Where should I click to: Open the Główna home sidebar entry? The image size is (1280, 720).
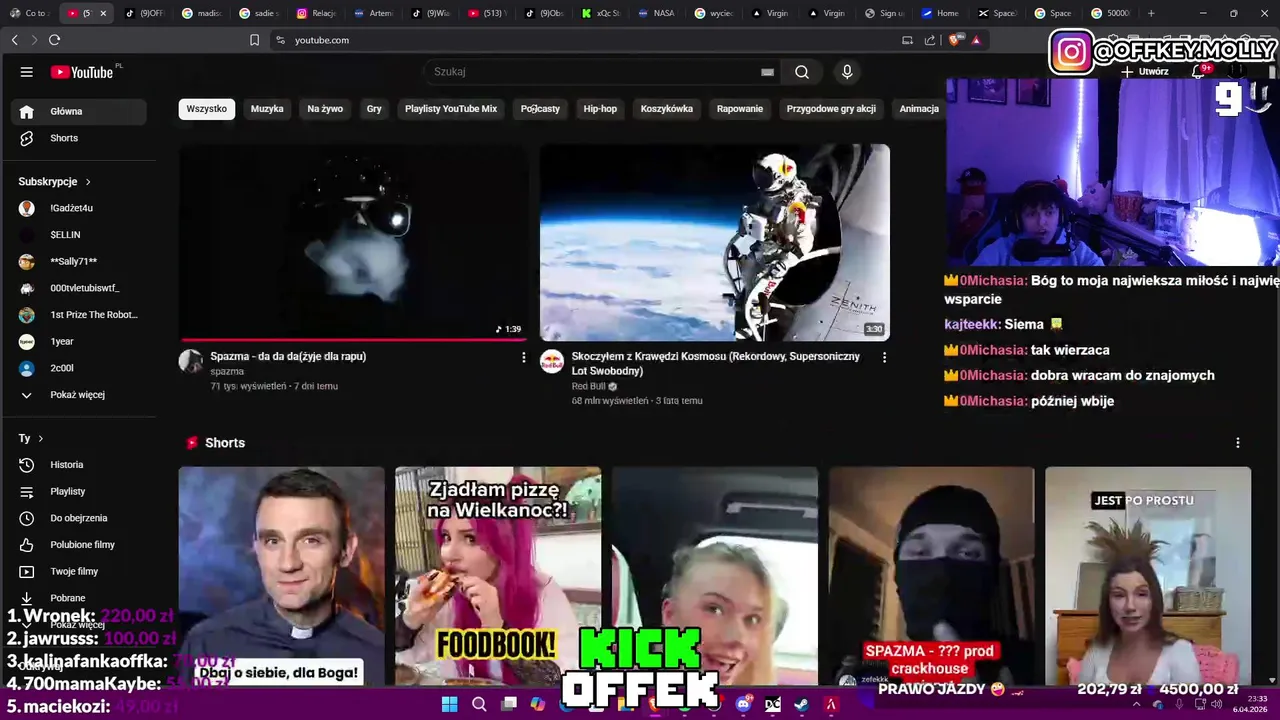(x=78, y=111)
